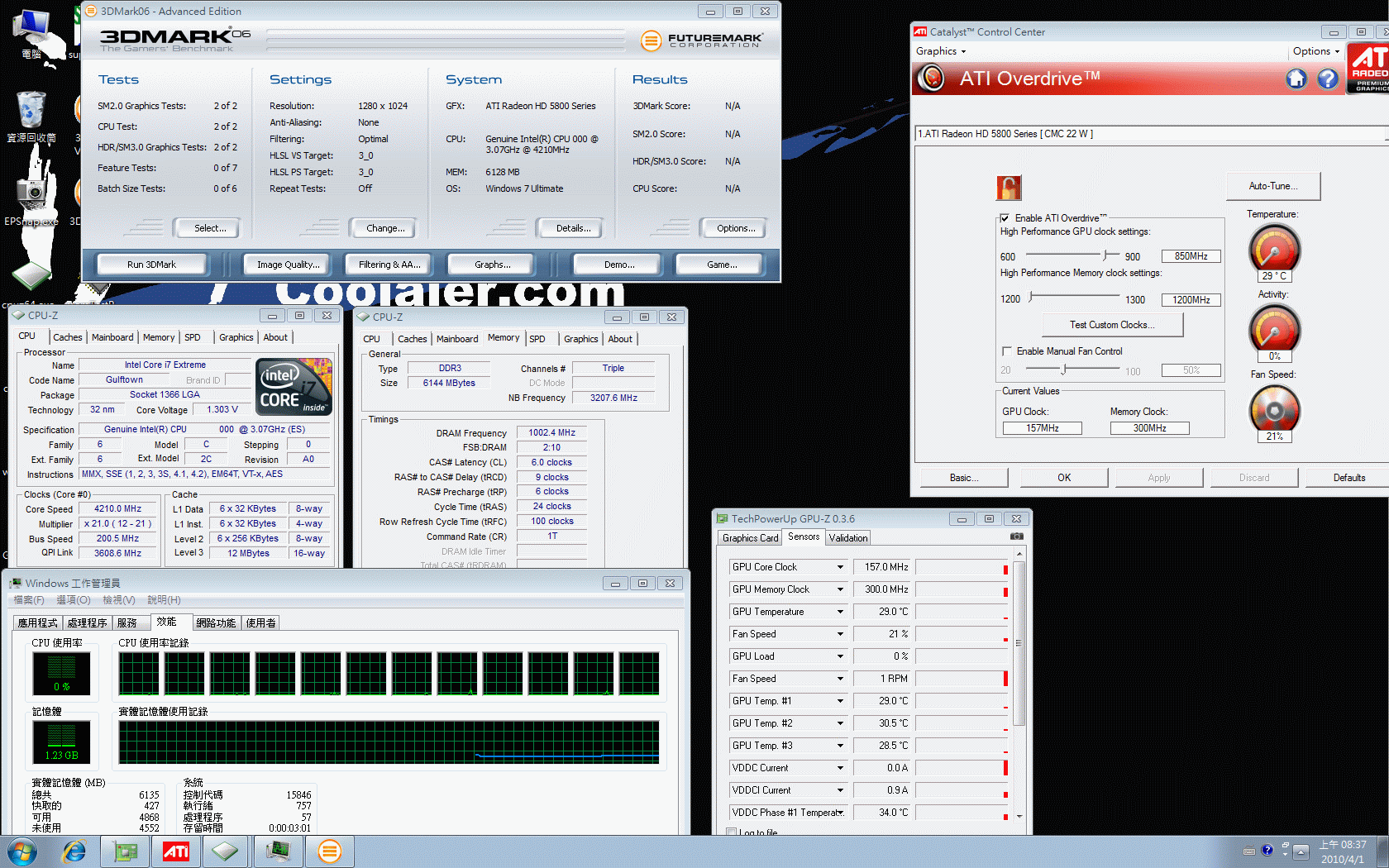Select 網路功能 tab in Task Manager
Viewport: 1389px width, 868px height.
[216, 623]
